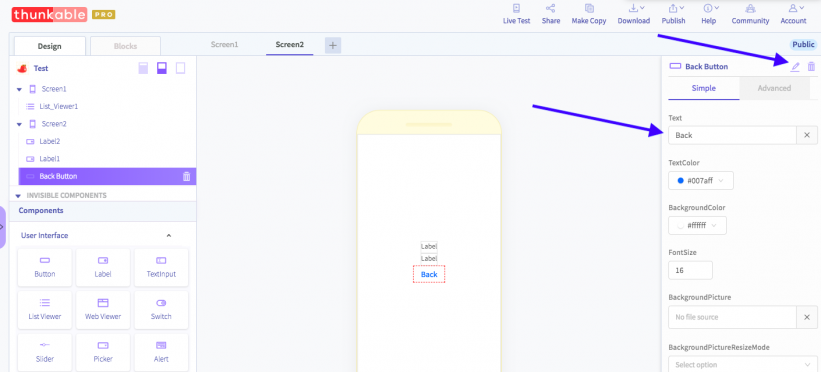
Task: Click the Test project icon
Action: [23, 69]
